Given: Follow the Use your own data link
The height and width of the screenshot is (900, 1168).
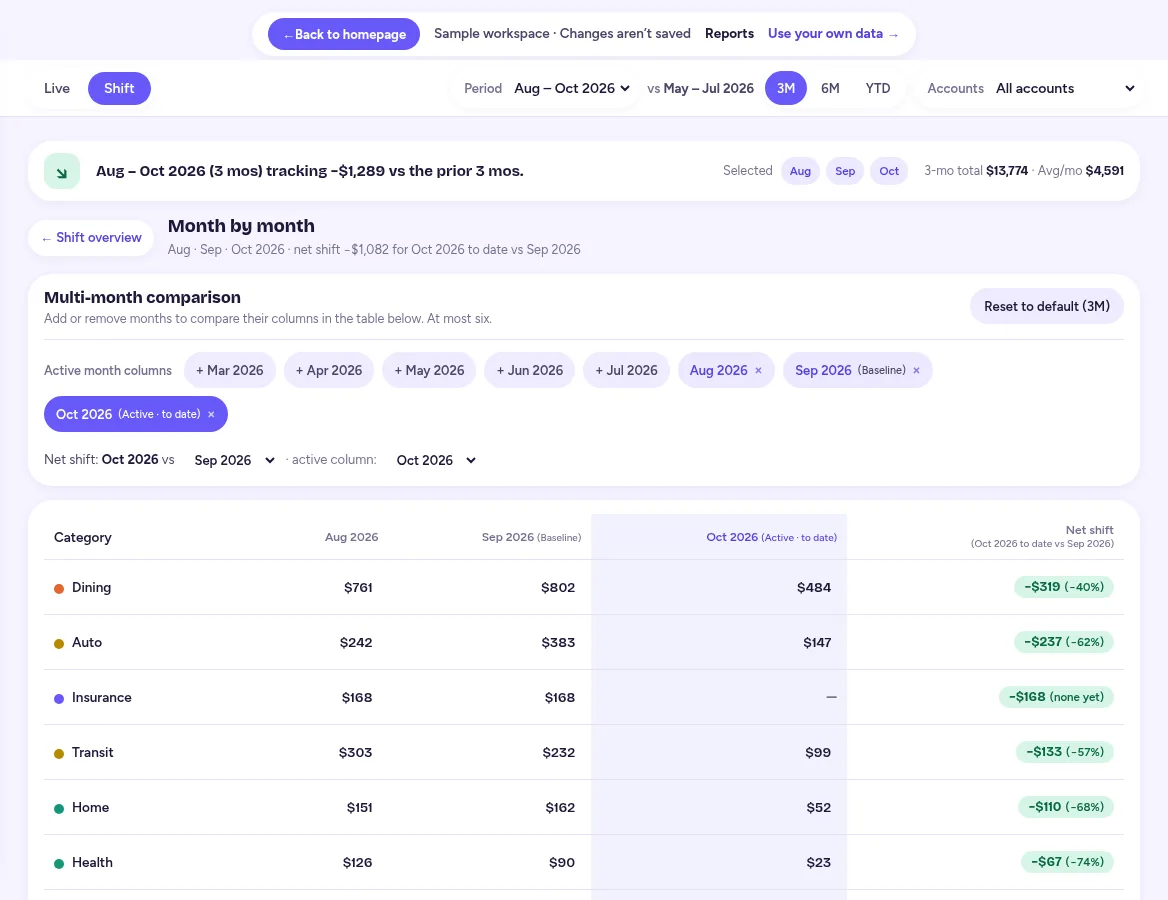Looking at the screenshot, I should (833, 34).
